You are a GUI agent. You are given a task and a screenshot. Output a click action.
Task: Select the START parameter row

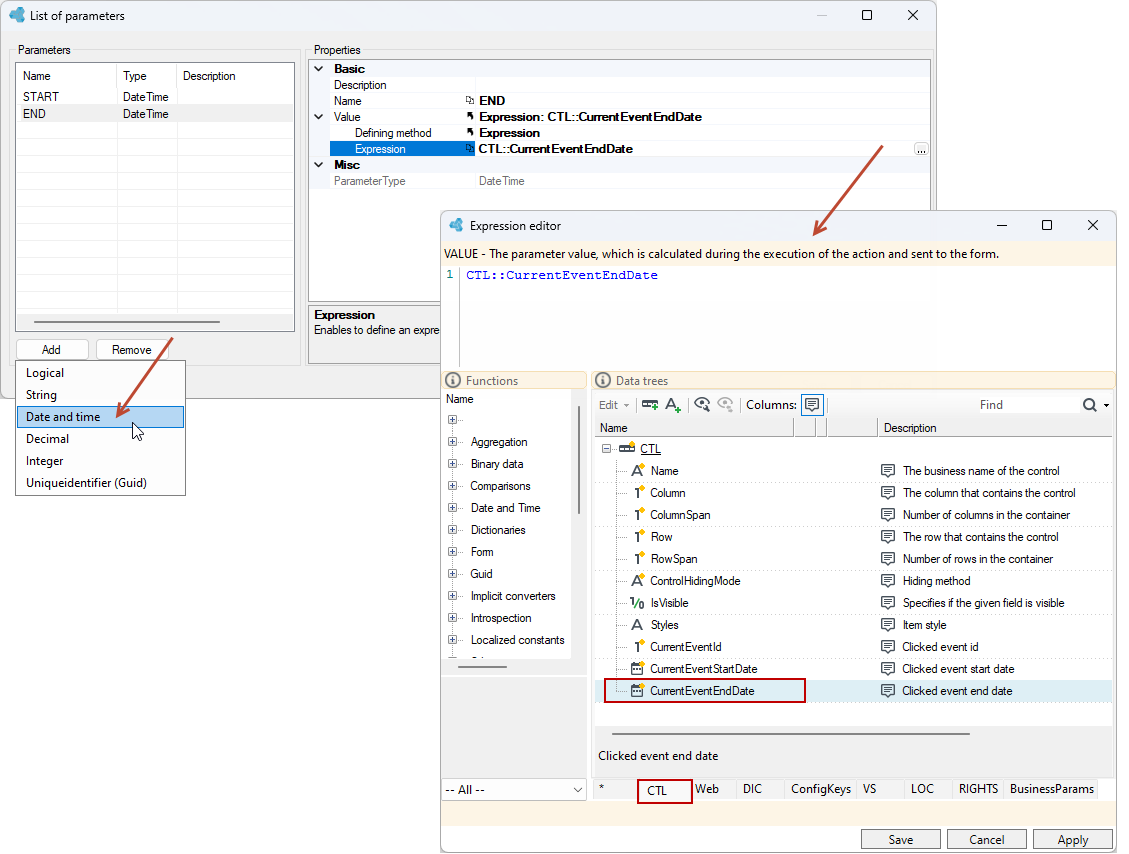click(155, 96)
